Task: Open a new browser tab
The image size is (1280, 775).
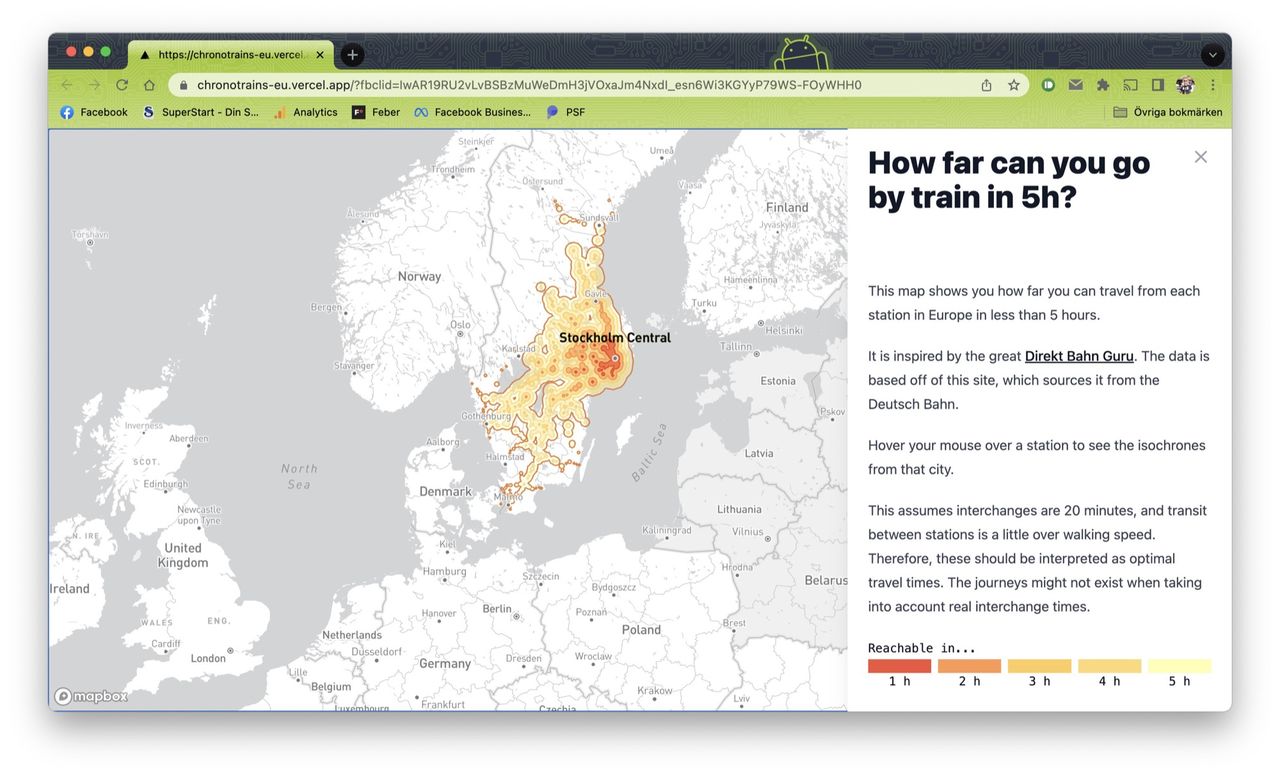Action: point(352,55)
